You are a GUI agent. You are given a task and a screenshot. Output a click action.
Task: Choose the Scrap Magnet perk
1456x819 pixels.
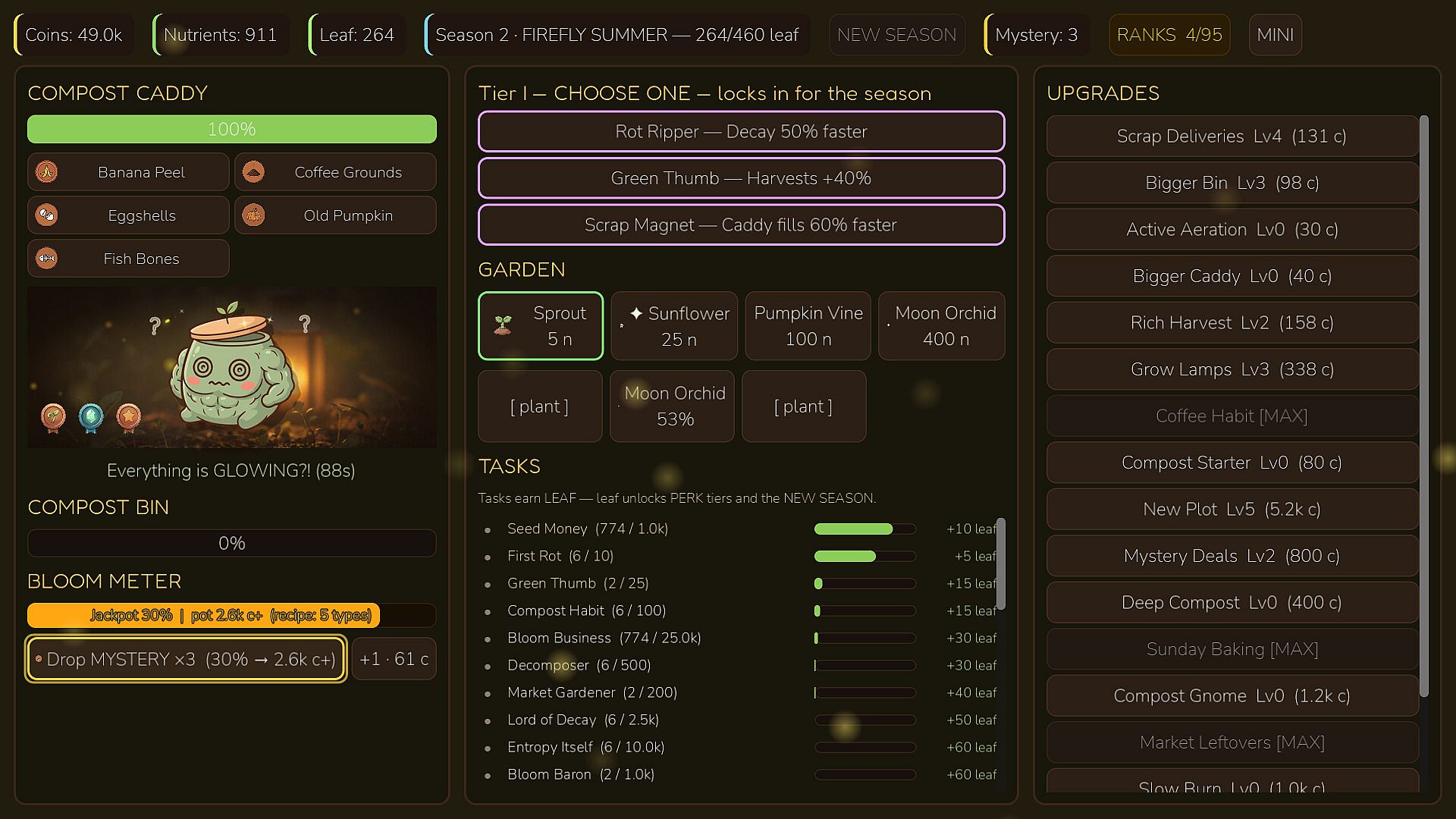pyautogui.click(x=741, y=225)
